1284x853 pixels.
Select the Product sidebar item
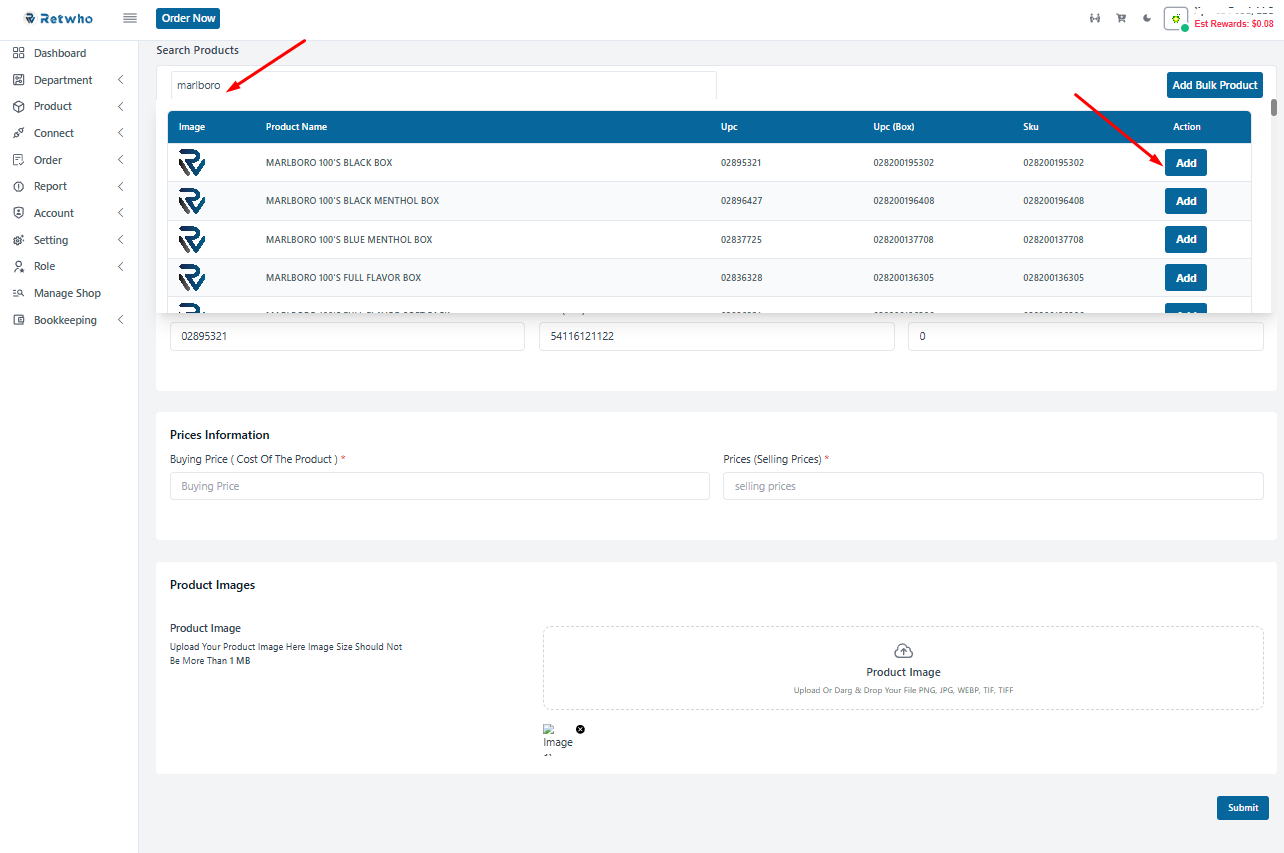point(53,106)
